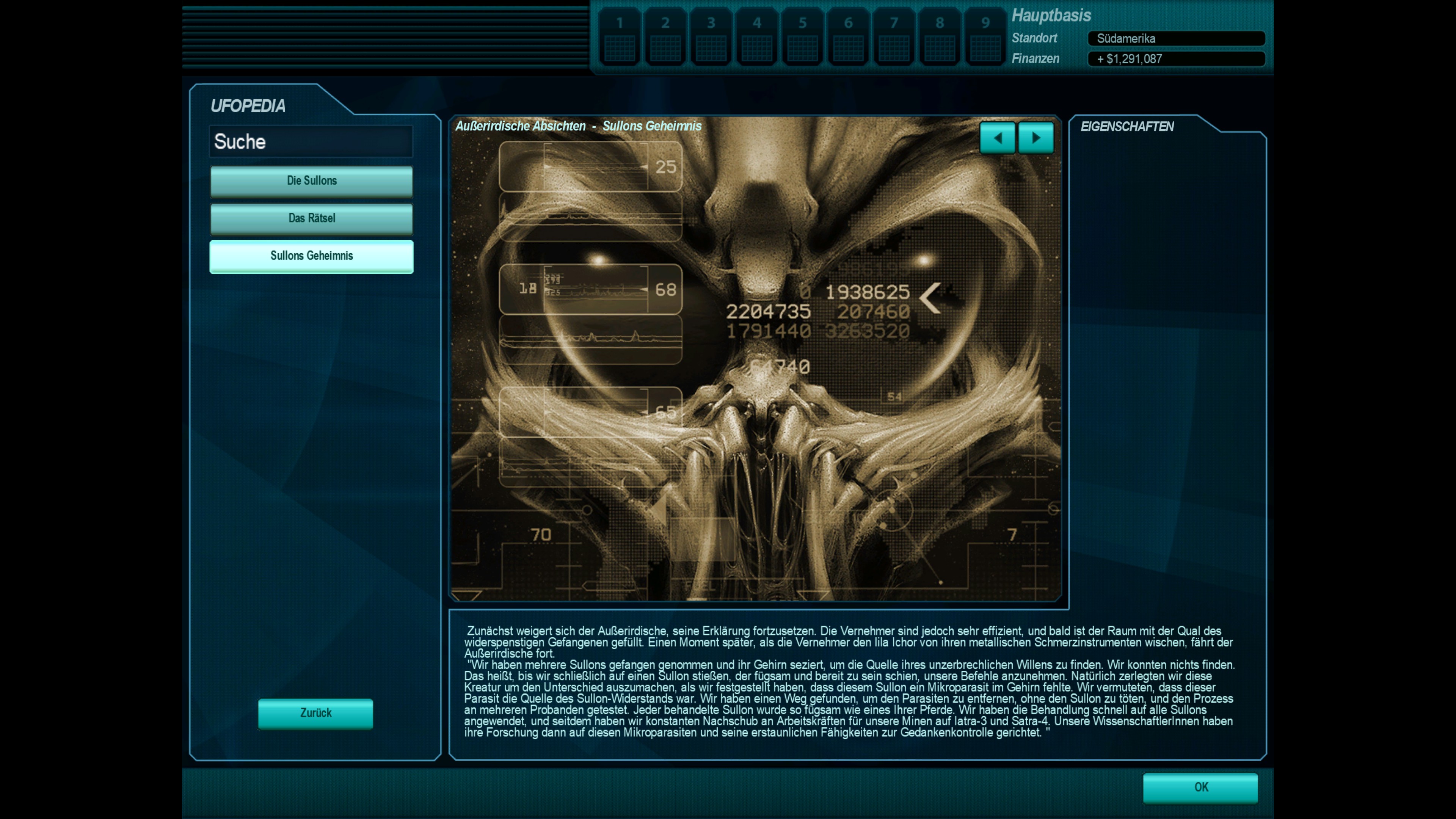The height and width of the screenshot is (819, 1456).
Task: Select base slot 2
Action: click(x=665, y=37)
